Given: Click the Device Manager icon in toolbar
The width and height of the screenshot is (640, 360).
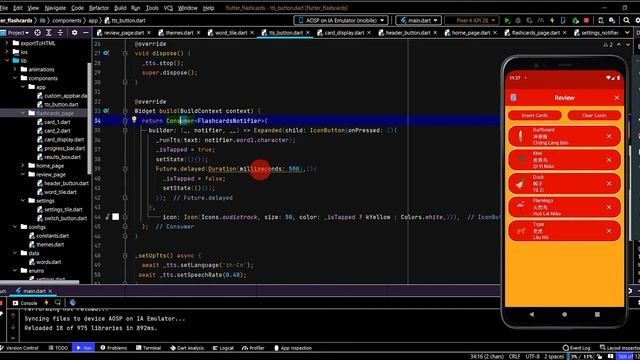Looking at the screenshot, I should point(601,20).
